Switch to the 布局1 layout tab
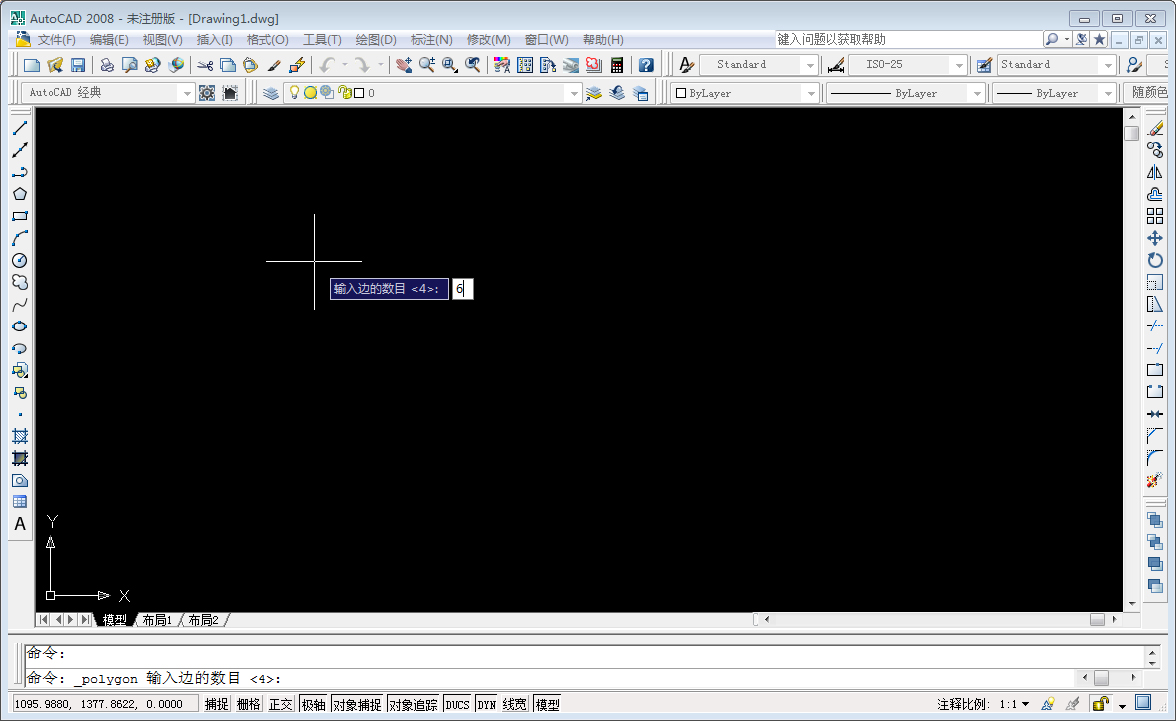This screenshot has width=1176, height=721. [157, 620]
